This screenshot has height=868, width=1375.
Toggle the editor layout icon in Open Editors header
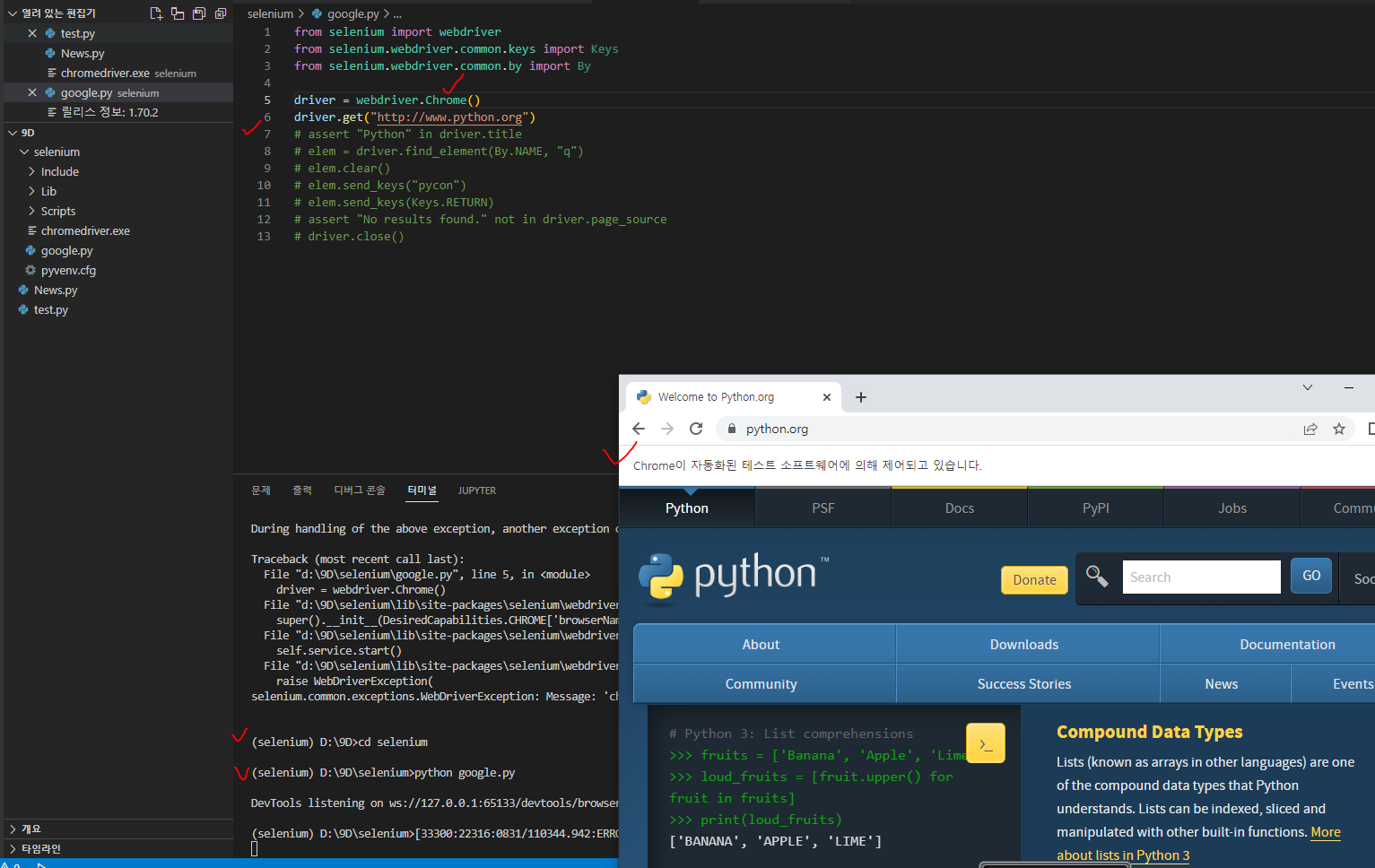(178, 13)
